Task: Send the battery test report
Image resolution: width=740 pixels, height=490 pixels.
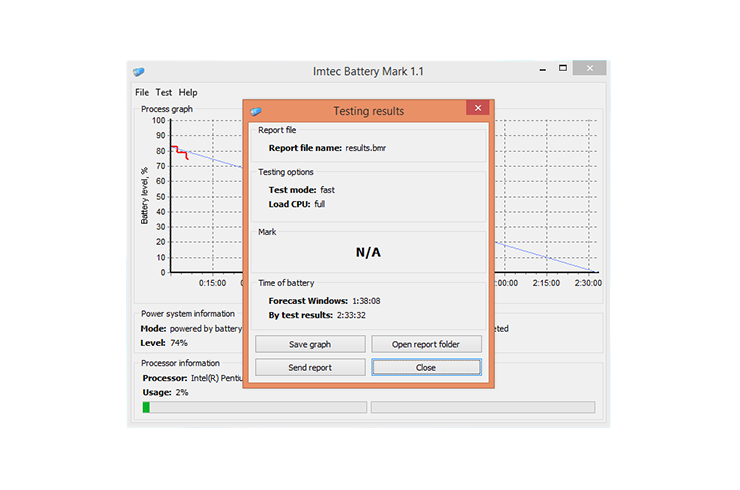Action: pos(310,367)
